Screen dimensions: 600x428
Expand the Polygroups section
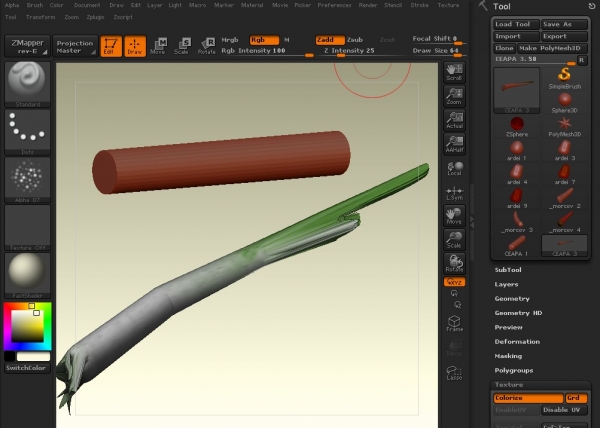(514, 371)
